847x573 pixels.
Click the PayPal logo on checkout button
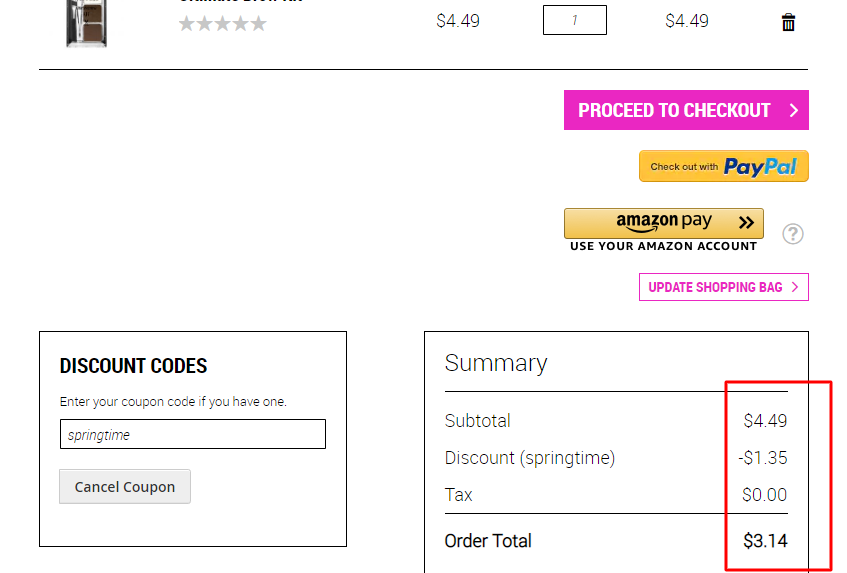(x=760, y=167)
